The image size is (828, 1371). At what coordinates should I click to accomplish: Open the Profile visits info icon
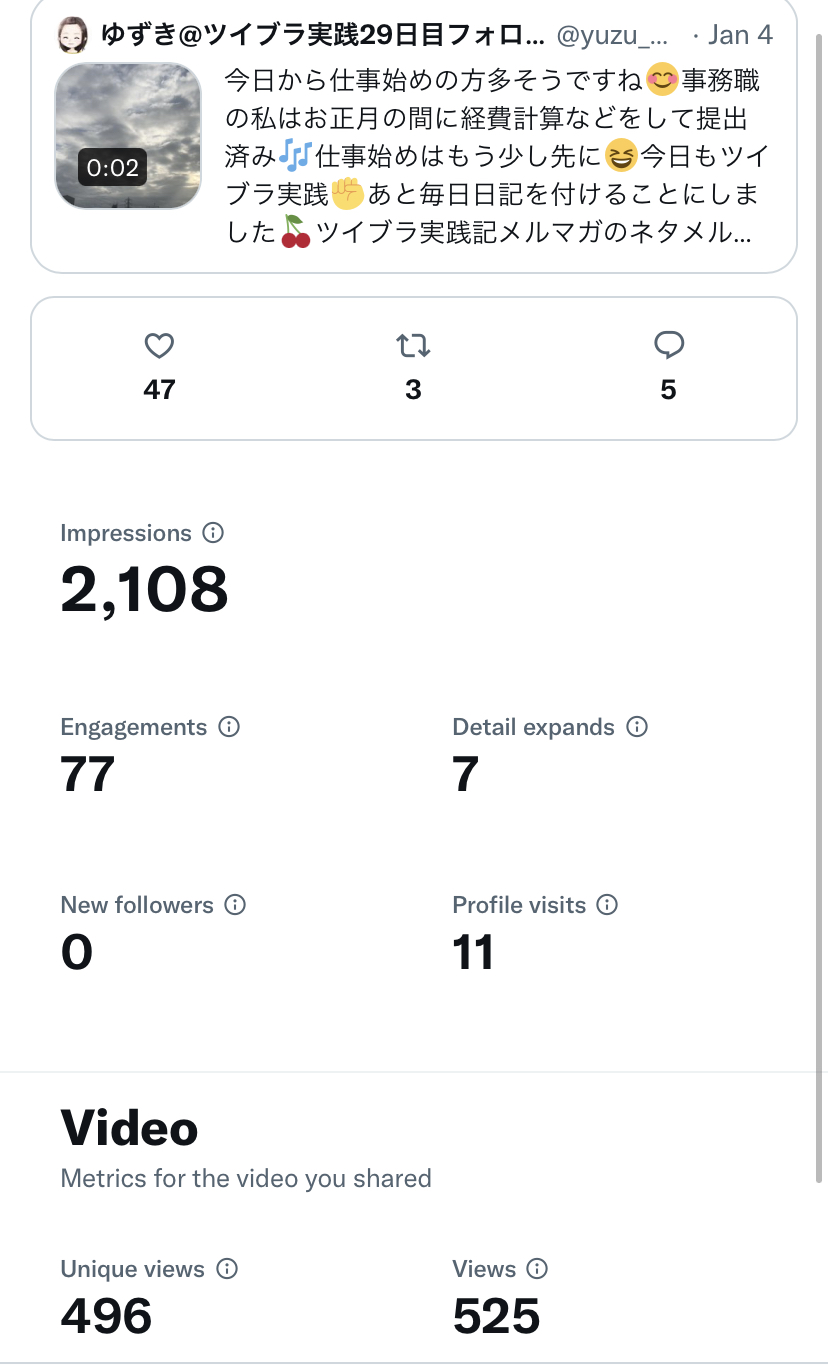pos(607,905)
